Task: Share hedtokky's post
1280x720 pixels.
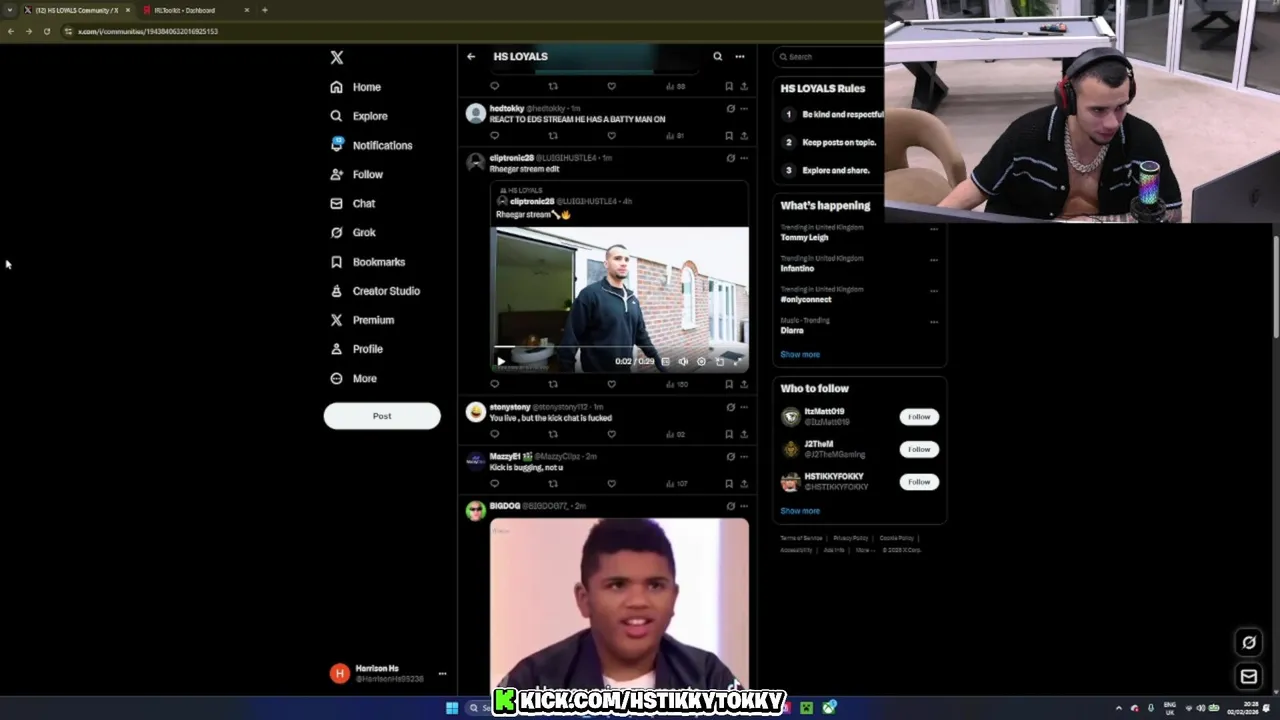Action: point(743,135)
